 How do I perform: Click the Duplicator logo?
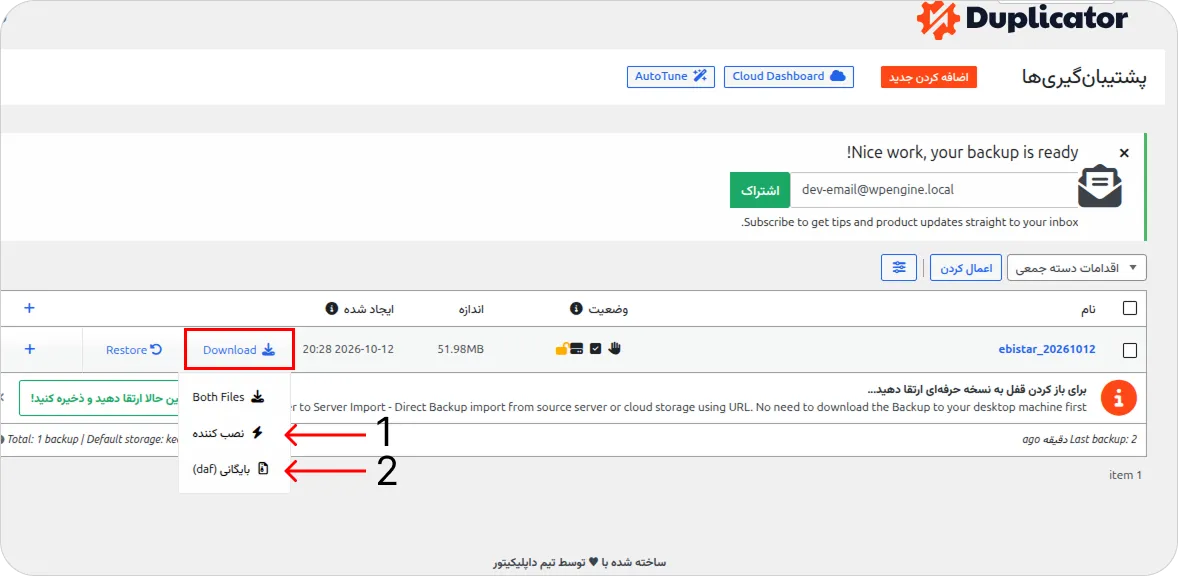(x=1022, y=20)
